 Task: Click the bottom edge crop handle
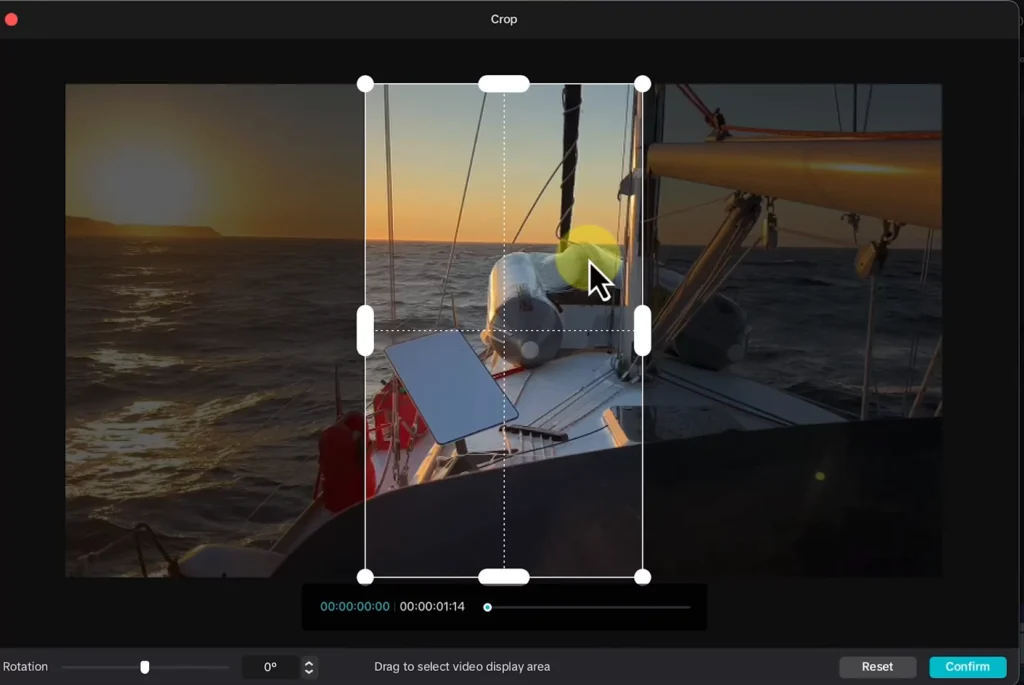click(504, 577)
